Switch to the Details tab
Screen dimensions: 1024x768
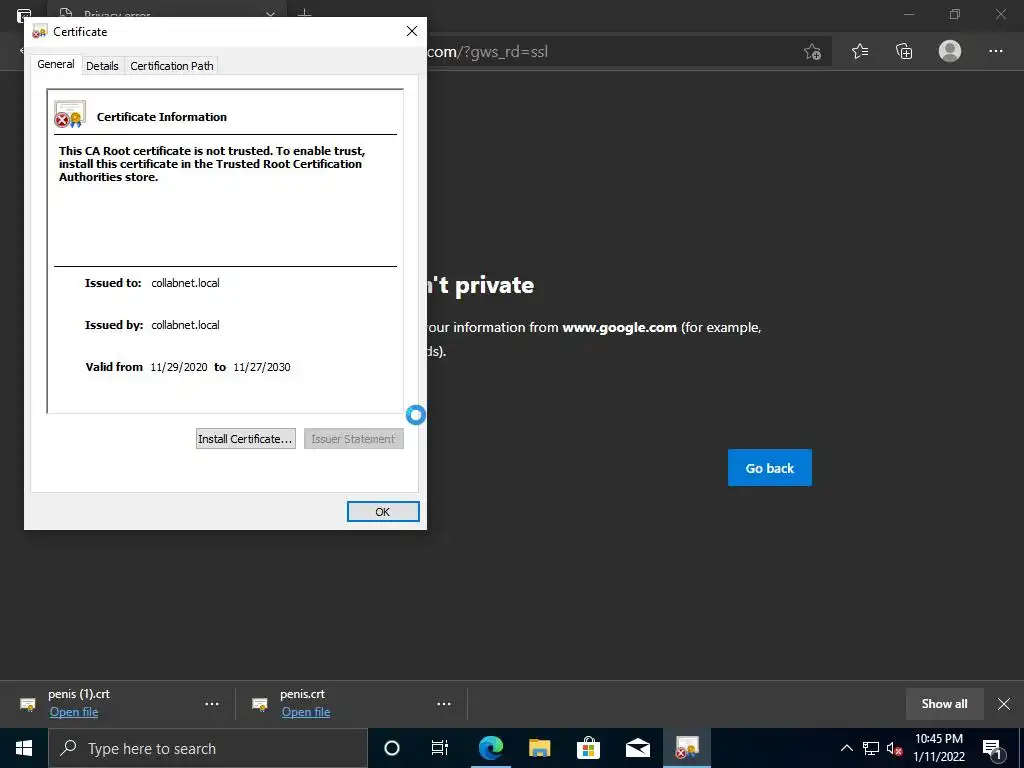point(103,66)
